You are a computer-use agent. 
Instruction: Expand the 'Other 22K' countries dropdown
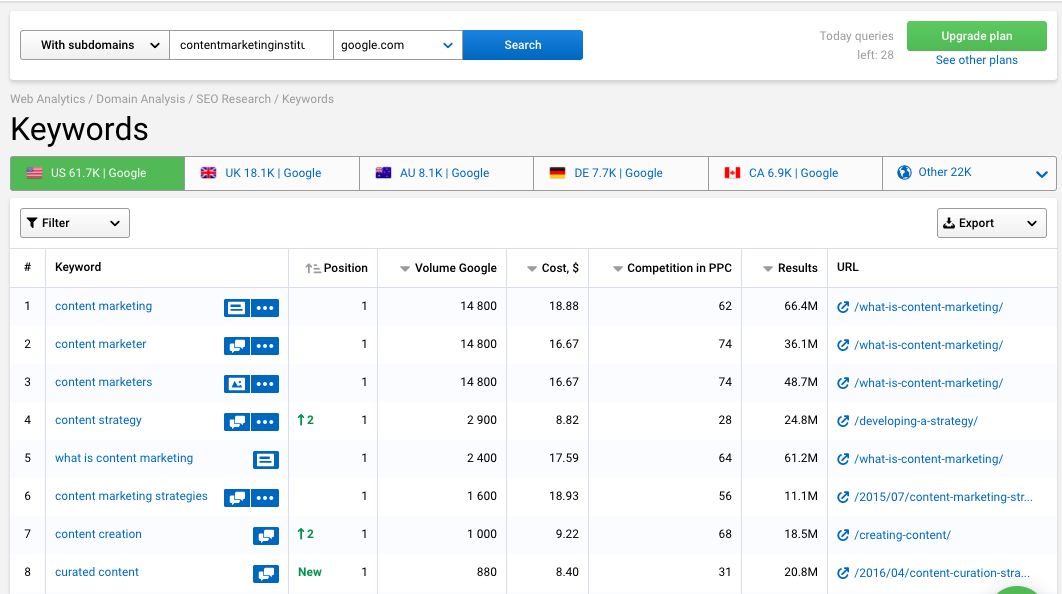[x=969, y=173]
